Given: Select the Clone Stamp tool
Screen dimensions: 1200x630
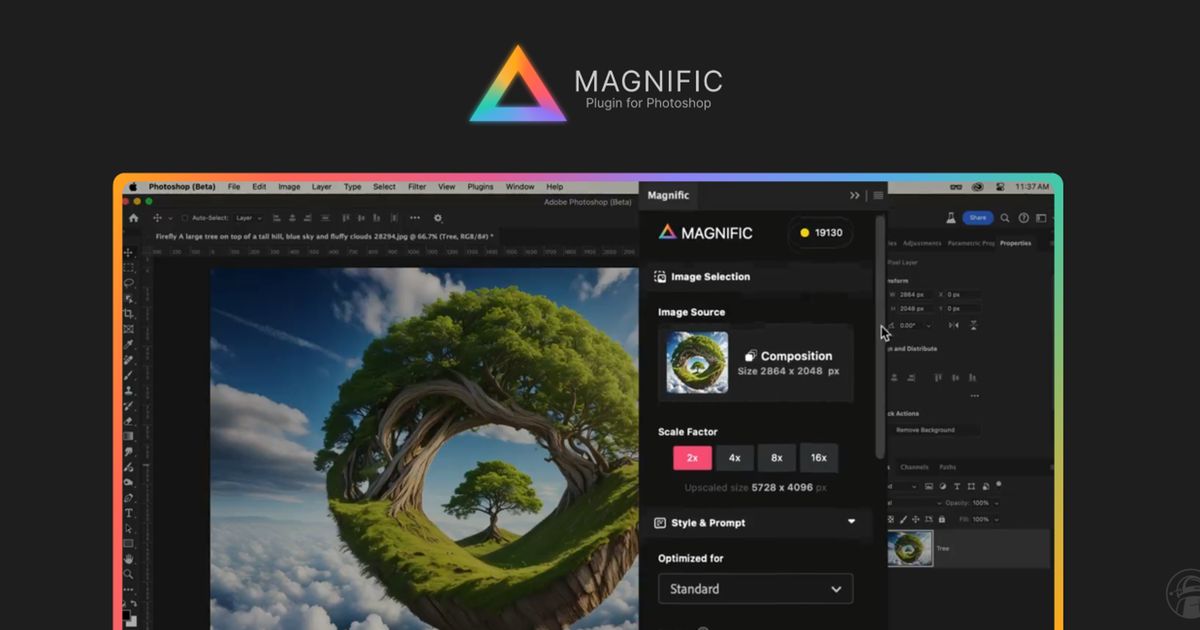Looking at the screenshot, I should pos(129,391).
